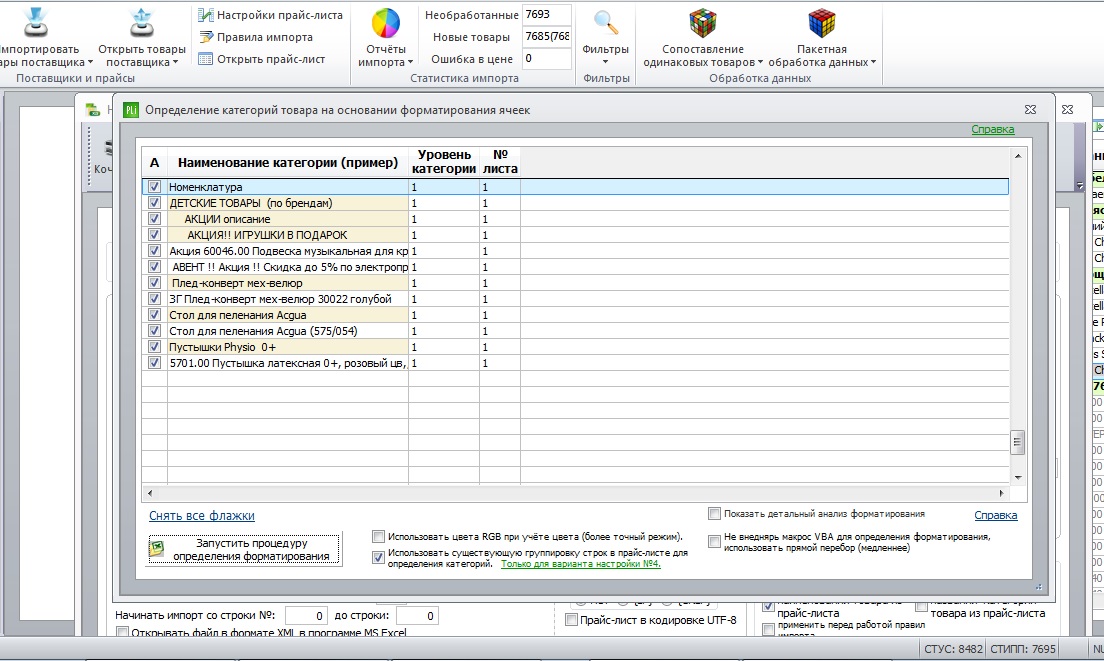Viewport: 1104px width, 661px height.
Task: Toggle checkbox for Пустышки Physio 0+ row
Action: 154,347
